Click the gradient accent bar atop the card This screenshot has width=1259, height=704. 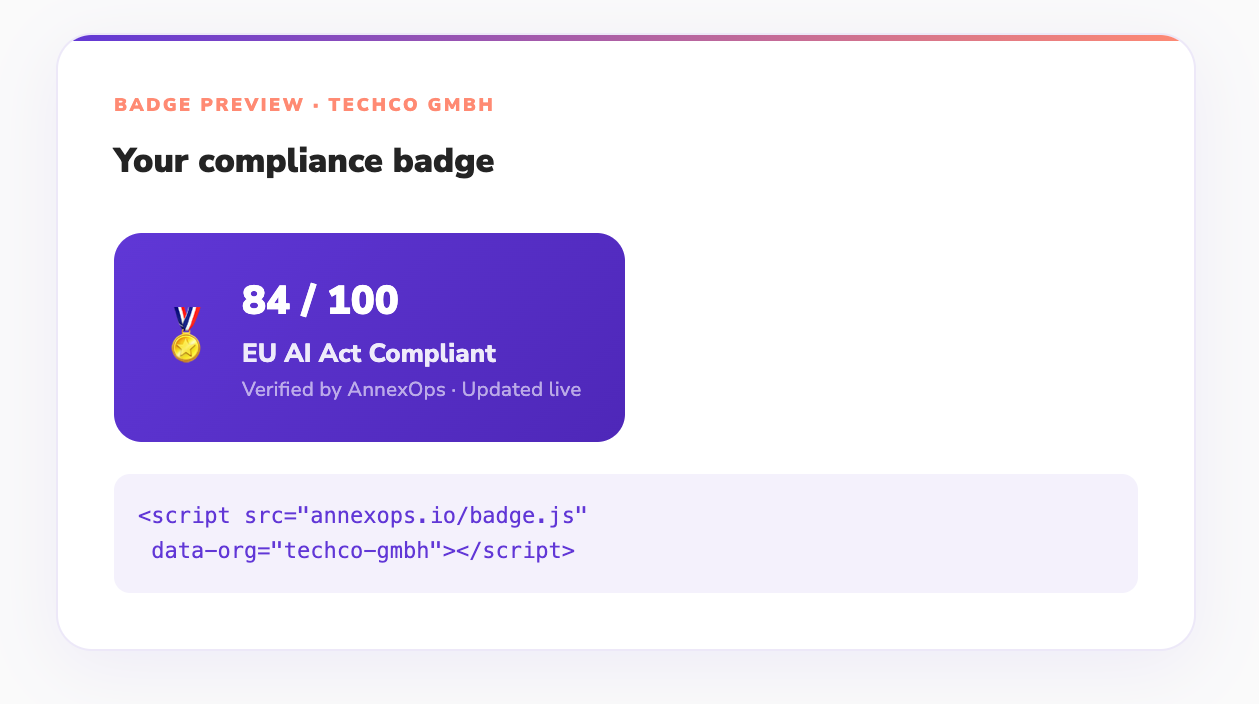point(626,38)
